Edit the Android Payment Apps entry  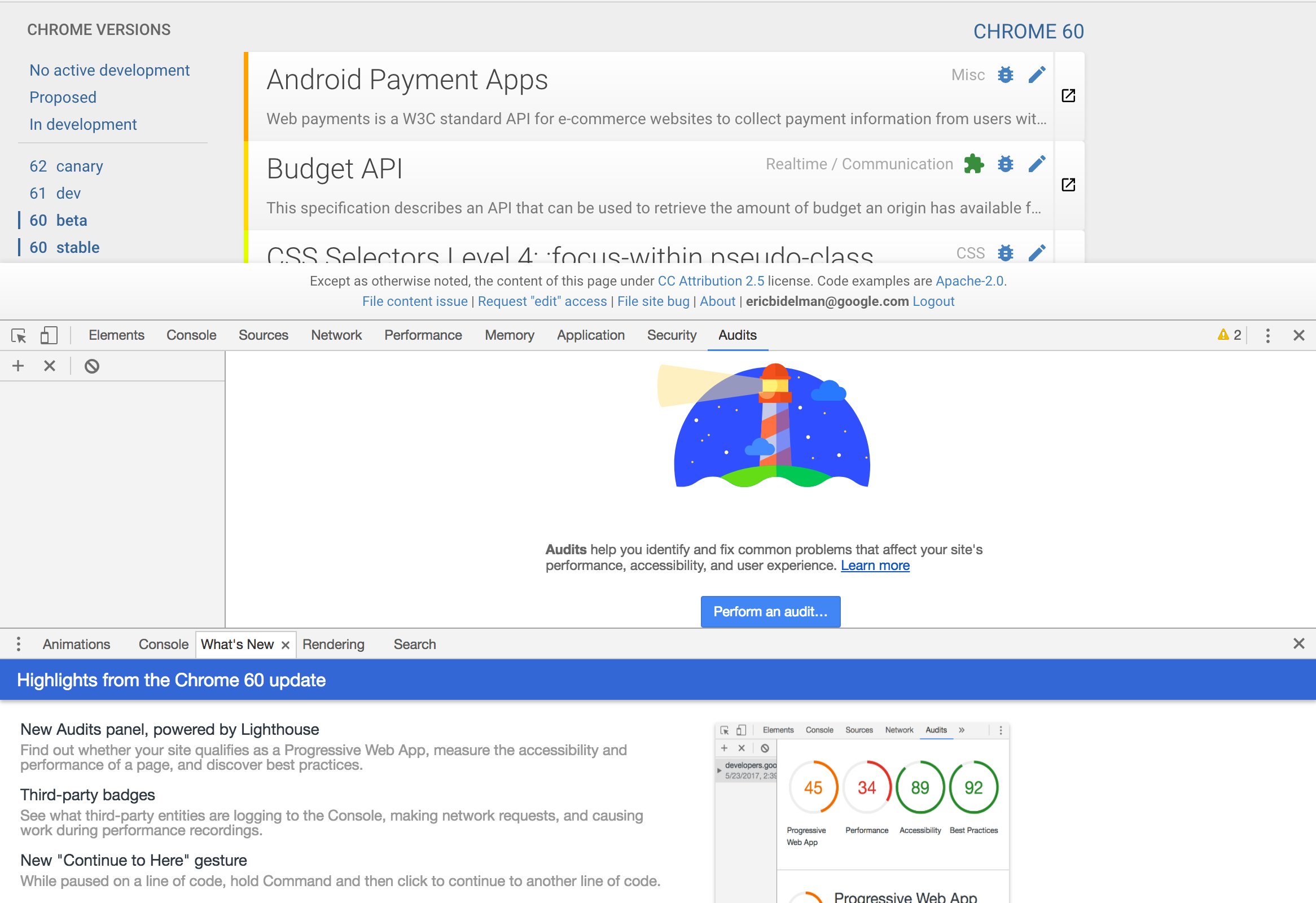[x=1037, y=74]
